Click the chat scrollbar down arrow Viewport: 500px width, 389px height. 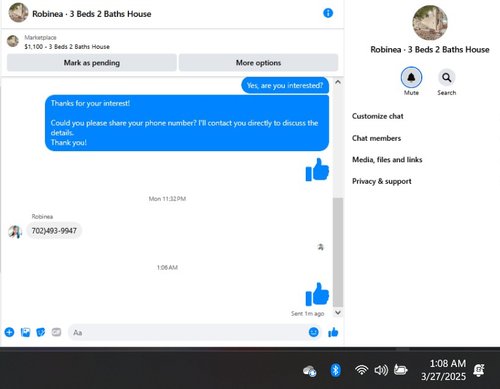coord(338,312)
